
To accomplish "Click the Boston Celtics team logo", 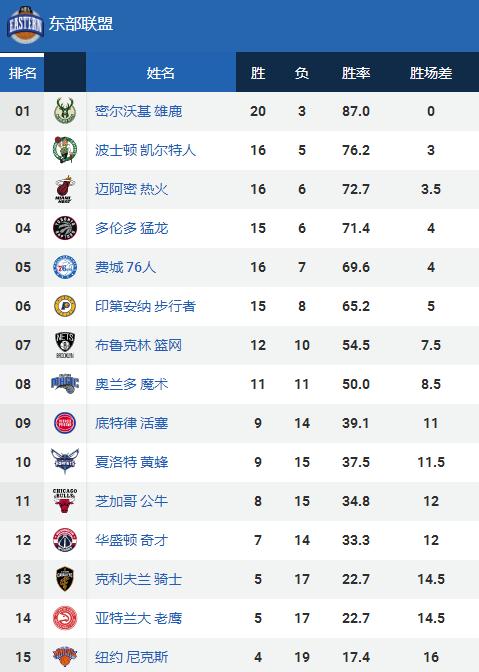I will point(65,150).
